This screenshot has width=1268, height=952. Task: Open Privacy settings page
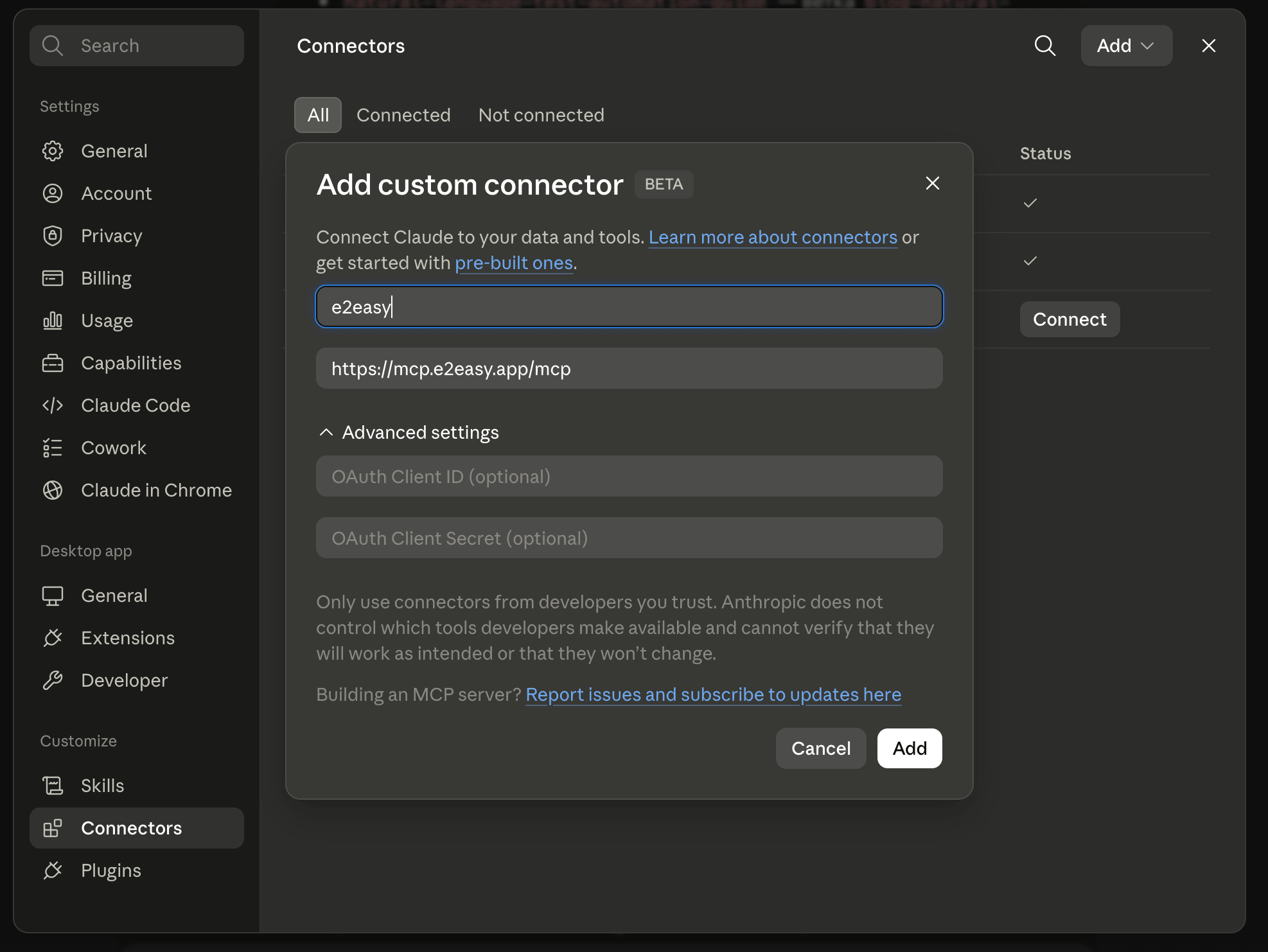pyautogui.click(x=136, y=236)
